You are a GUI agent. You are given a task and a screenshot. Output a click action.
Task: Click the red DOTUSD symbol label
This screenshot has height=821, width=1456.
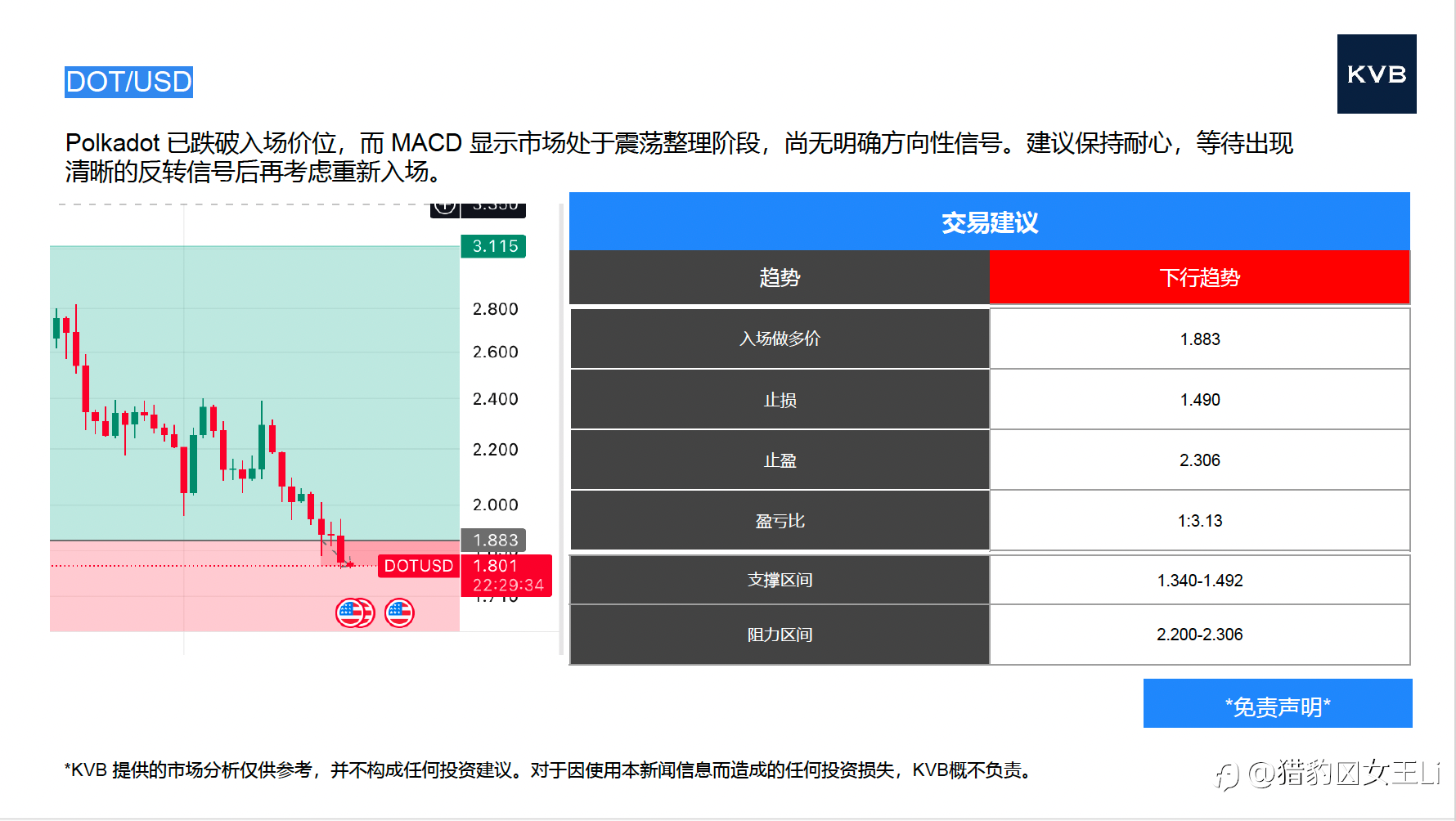(419, 566)
